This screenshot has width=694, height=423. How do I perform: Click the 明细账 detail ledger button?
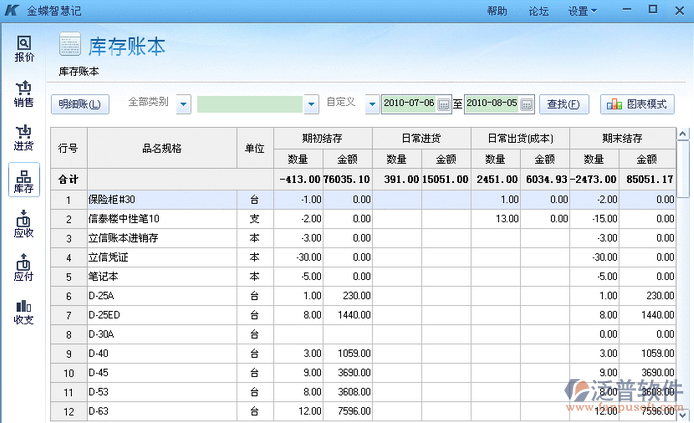(80, 103)
